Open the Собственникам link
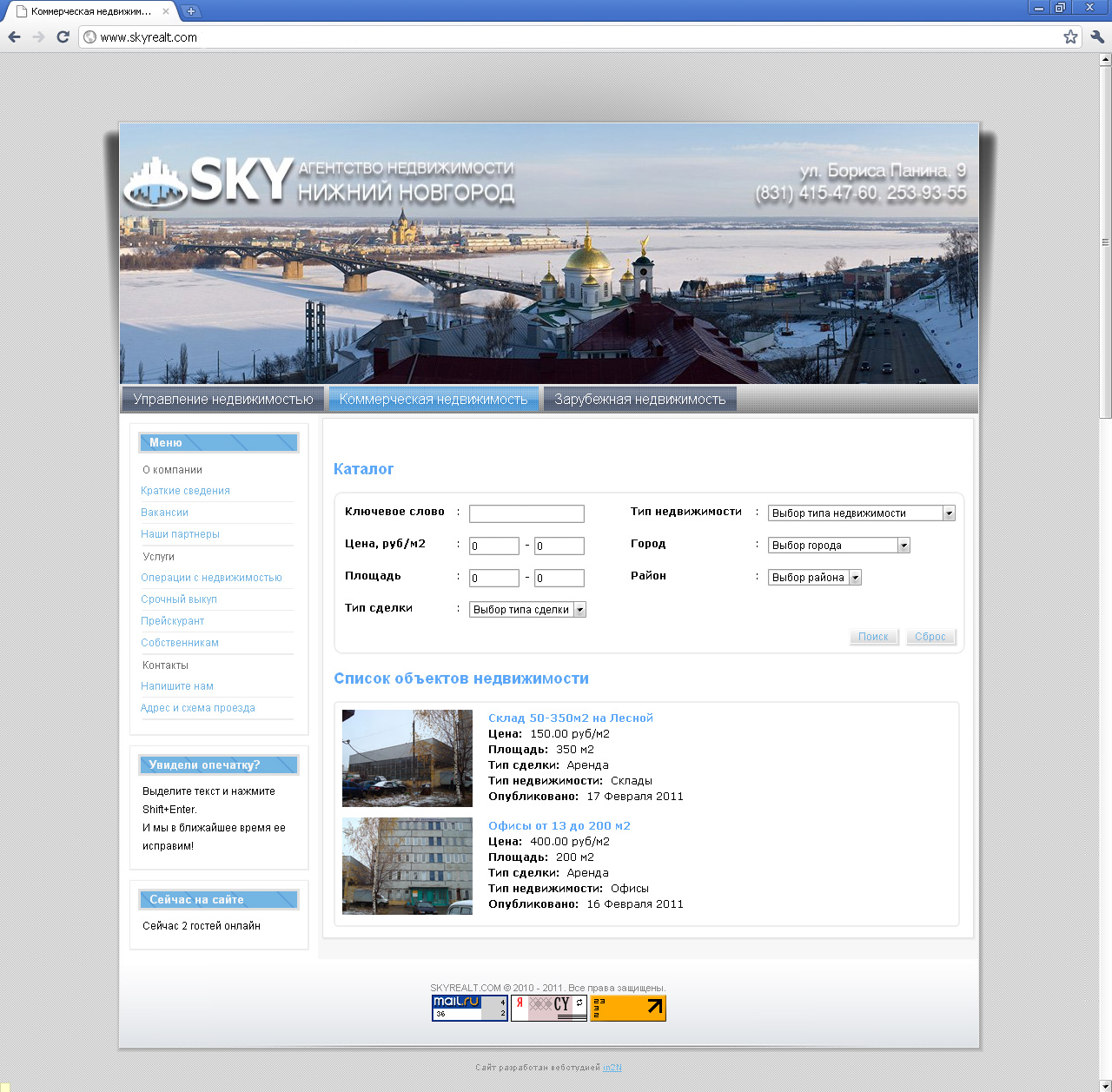This screenshot has width=1112, height=1092. 180,643
